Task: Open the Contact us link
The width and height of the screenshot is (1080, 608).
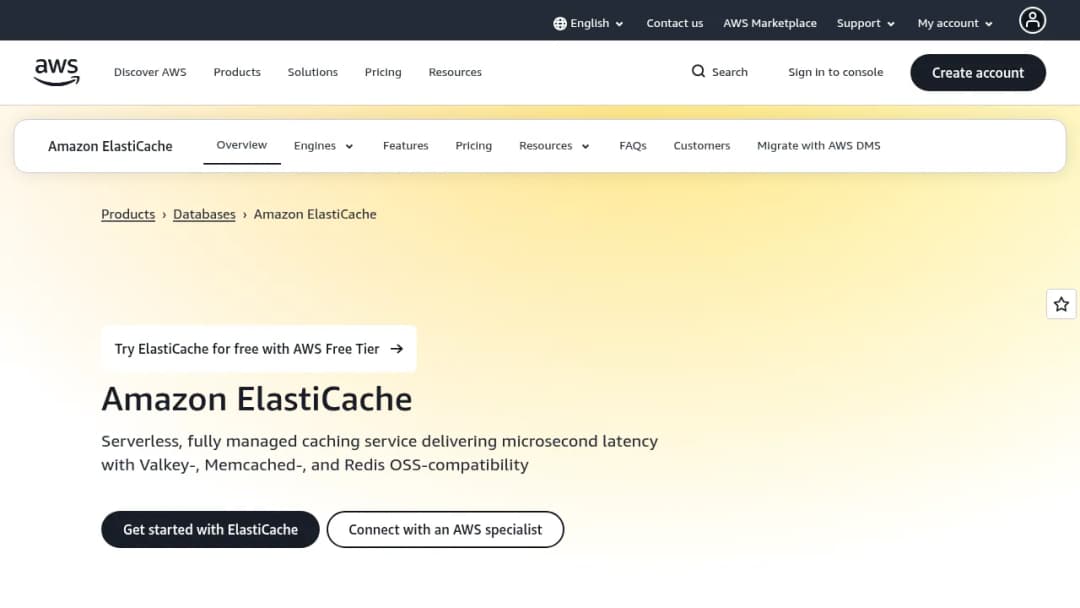Action: [x=674, y=23]
